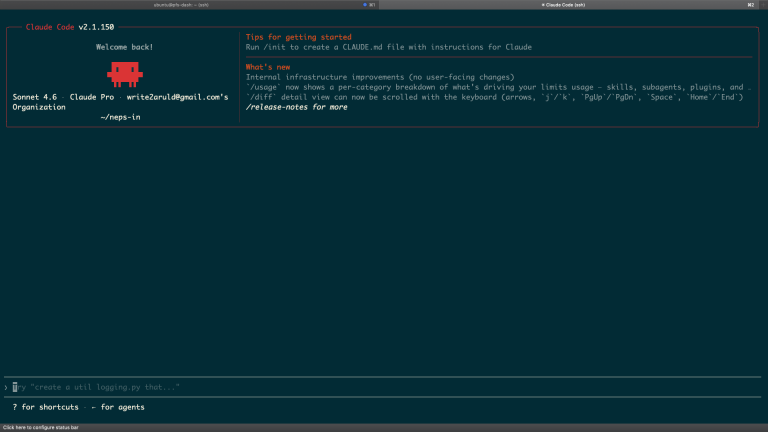This screenshot has height=432, width=768.
Task: Click the write2aruld@gmail.com's email text
Action: click(177, 97)
